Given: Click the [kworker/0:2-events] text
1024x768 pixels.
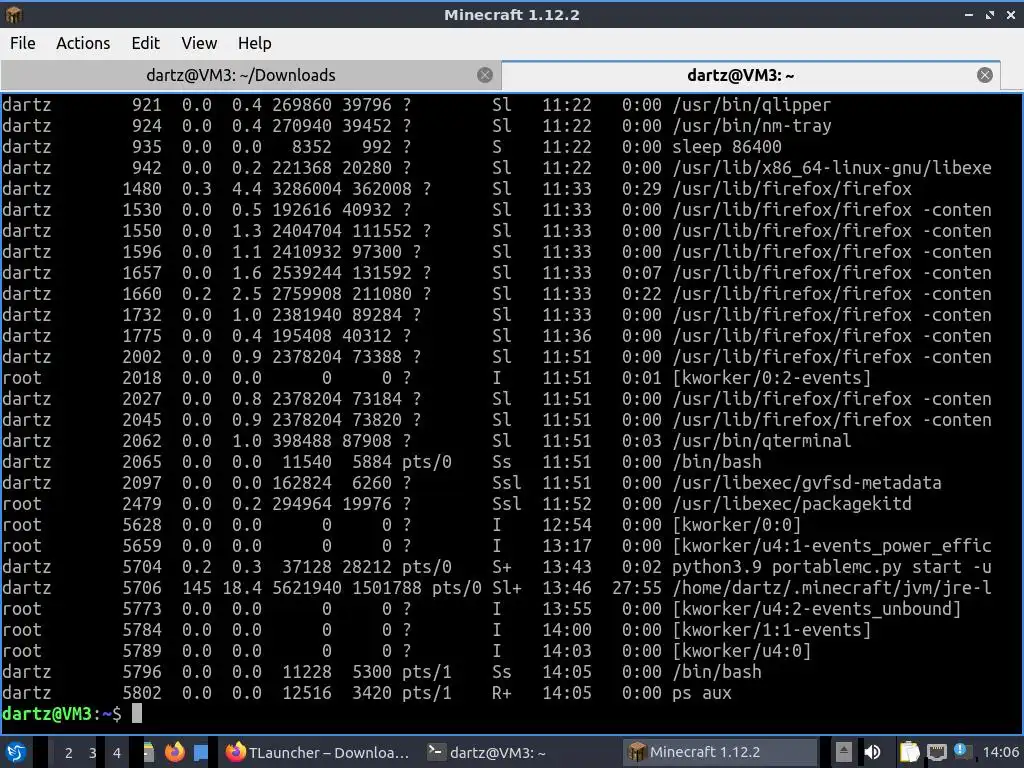Looking at the screenshot, I should 772,377.
